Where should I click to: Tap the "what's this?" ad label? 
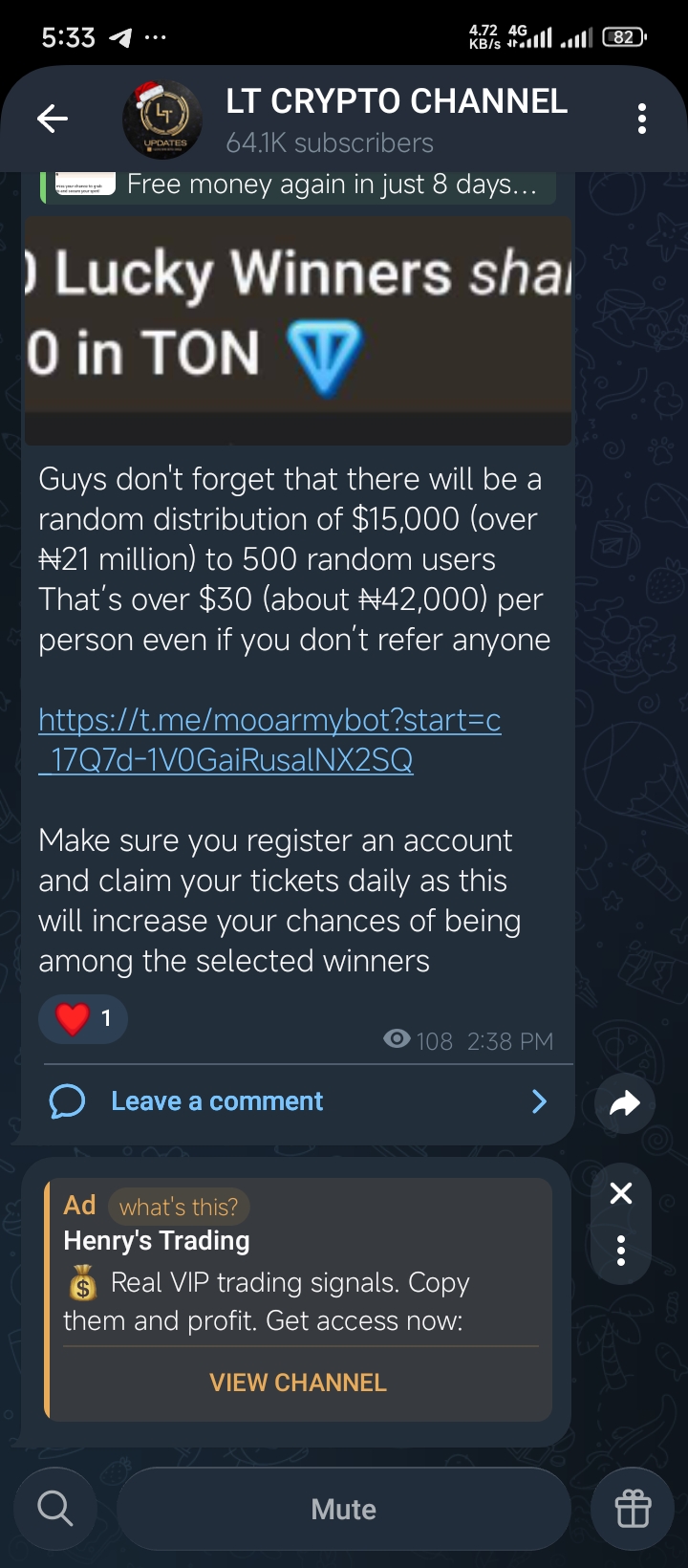pyautogui.click(x=179, y=1207)
